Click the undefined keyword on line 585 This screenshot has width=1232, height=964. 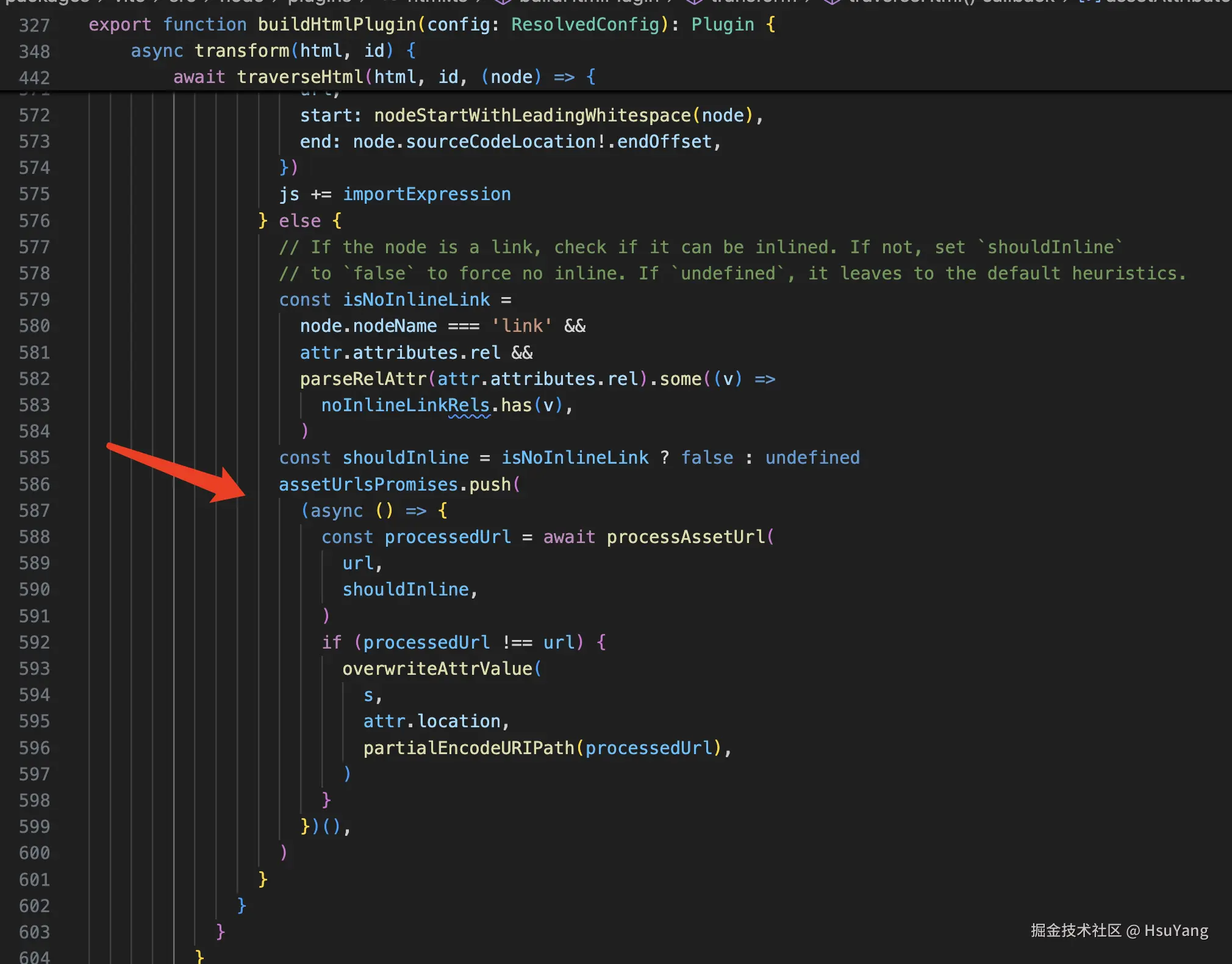pyautogui.click(x=812, y=458)
